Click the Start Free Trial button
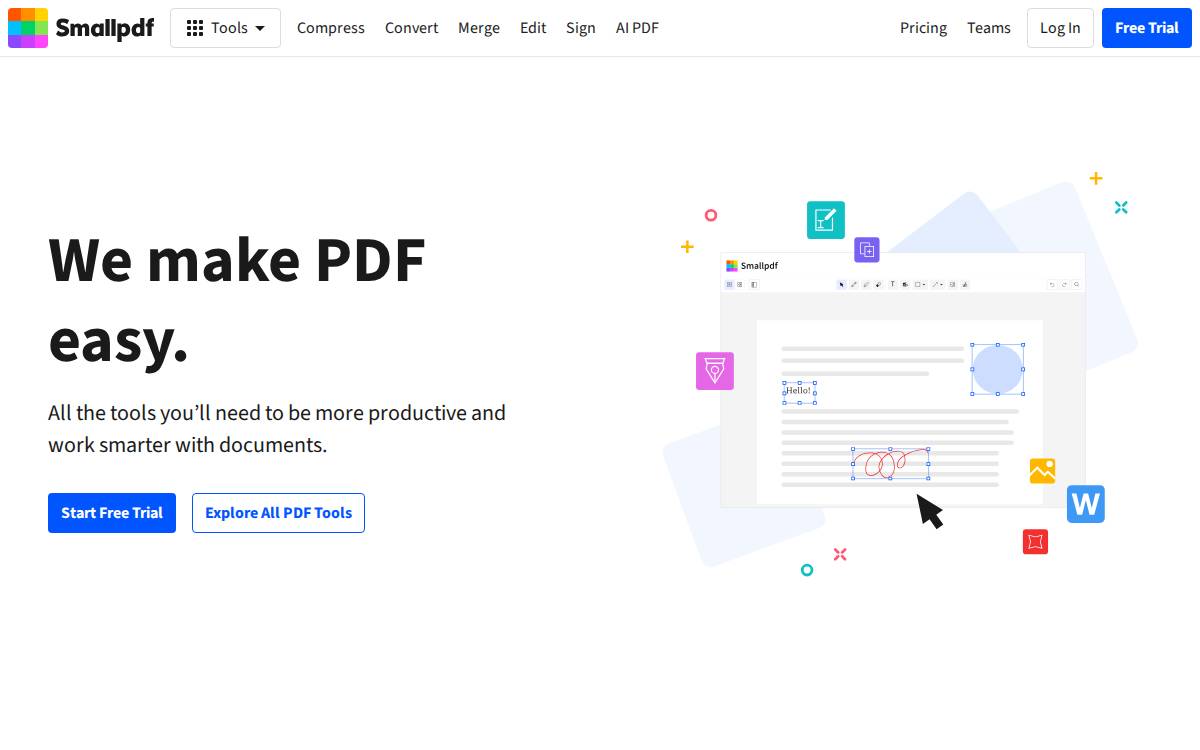This screenshot has height=750, width=1200. click(x=112, y=513)
